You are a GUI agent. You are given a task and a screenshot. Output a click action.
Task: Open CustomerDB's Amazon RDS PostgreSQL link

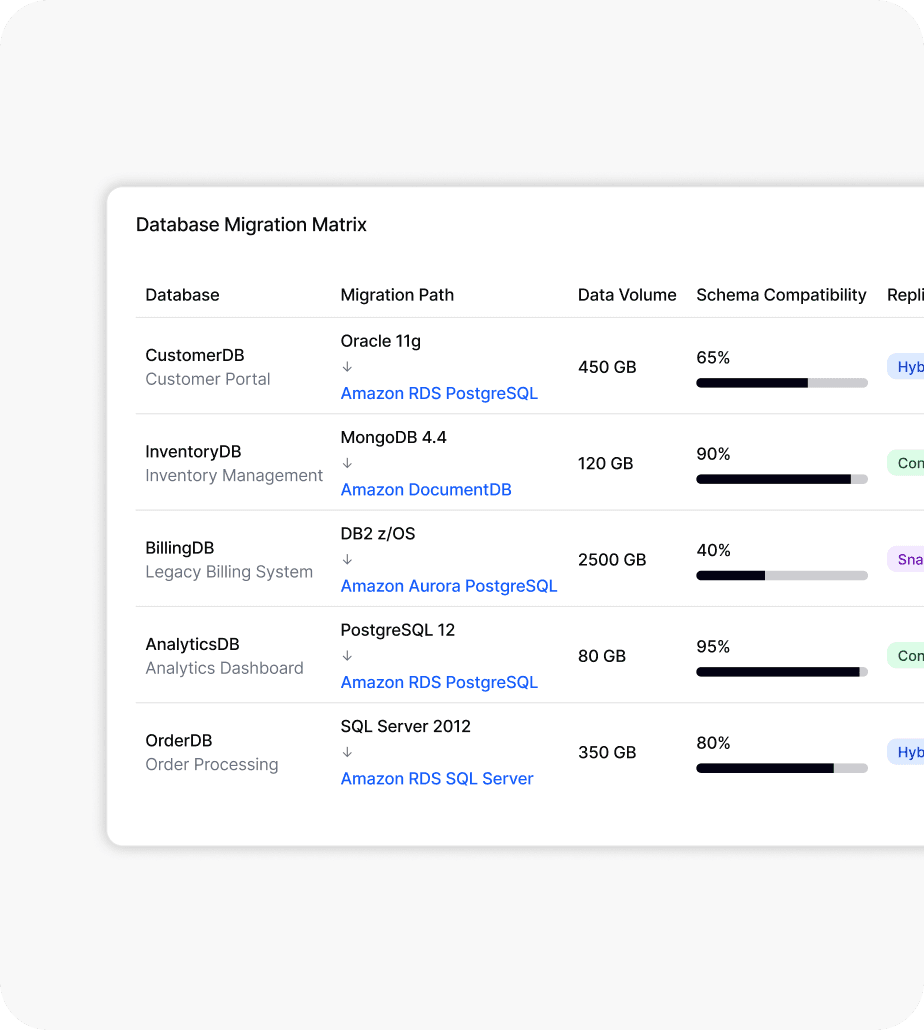pos(439,393)
